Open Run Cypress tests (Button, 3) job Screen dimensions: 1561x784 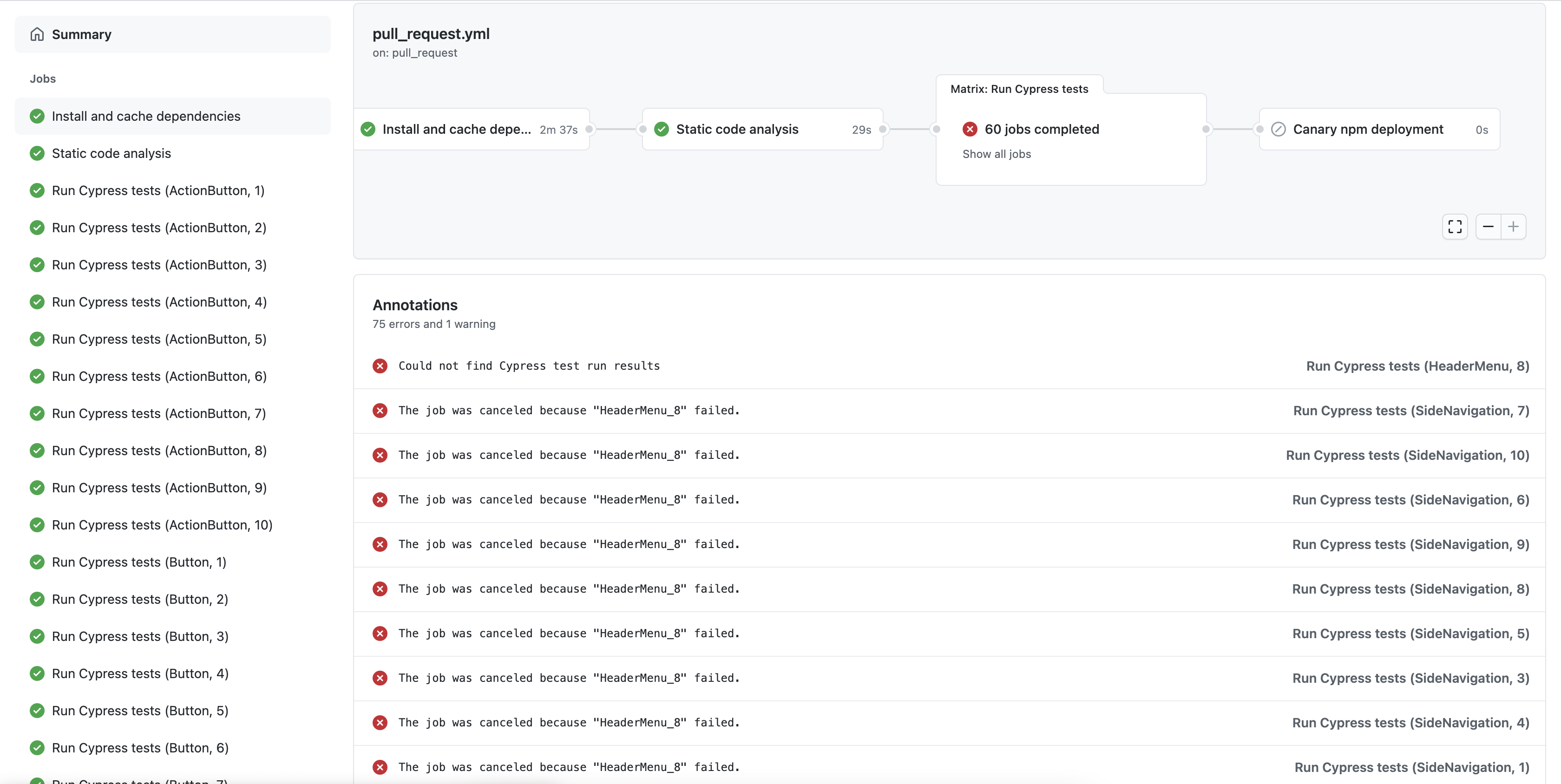pyautogui.click(x=173, y=637)
